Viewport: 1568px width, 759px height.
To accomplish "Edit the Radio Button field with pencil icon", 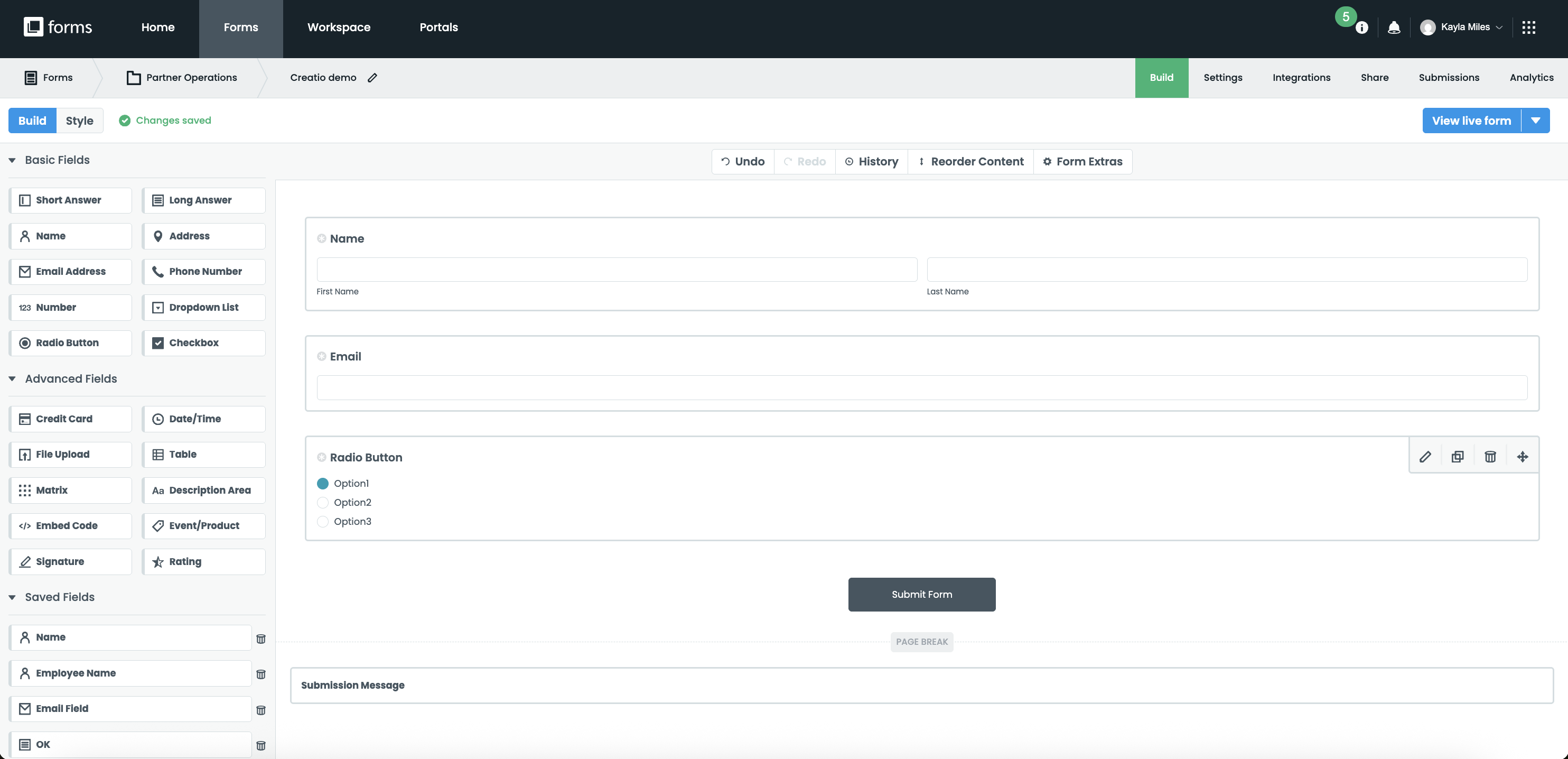I will 1425,457.
